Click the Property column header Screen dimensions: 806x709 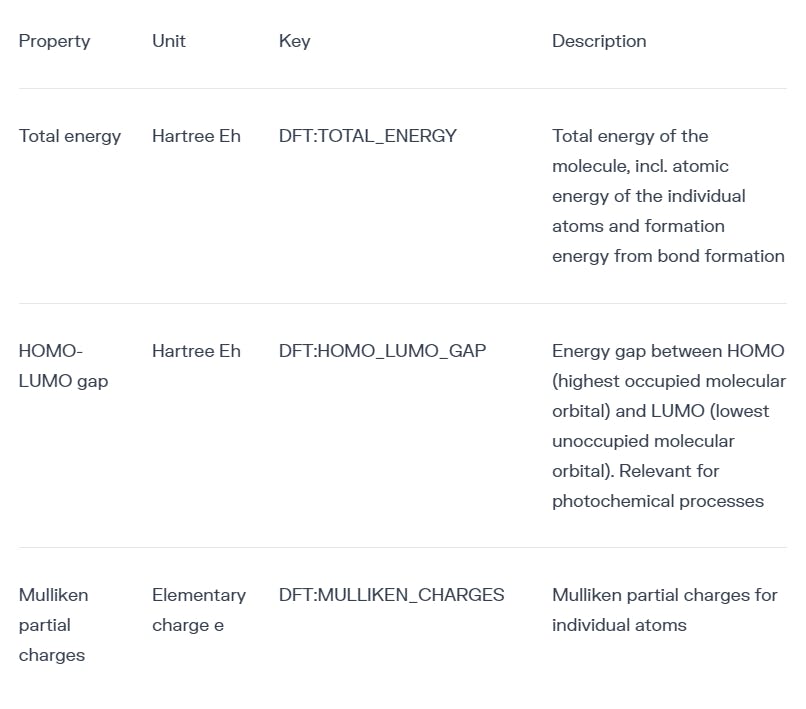point(54,41)
